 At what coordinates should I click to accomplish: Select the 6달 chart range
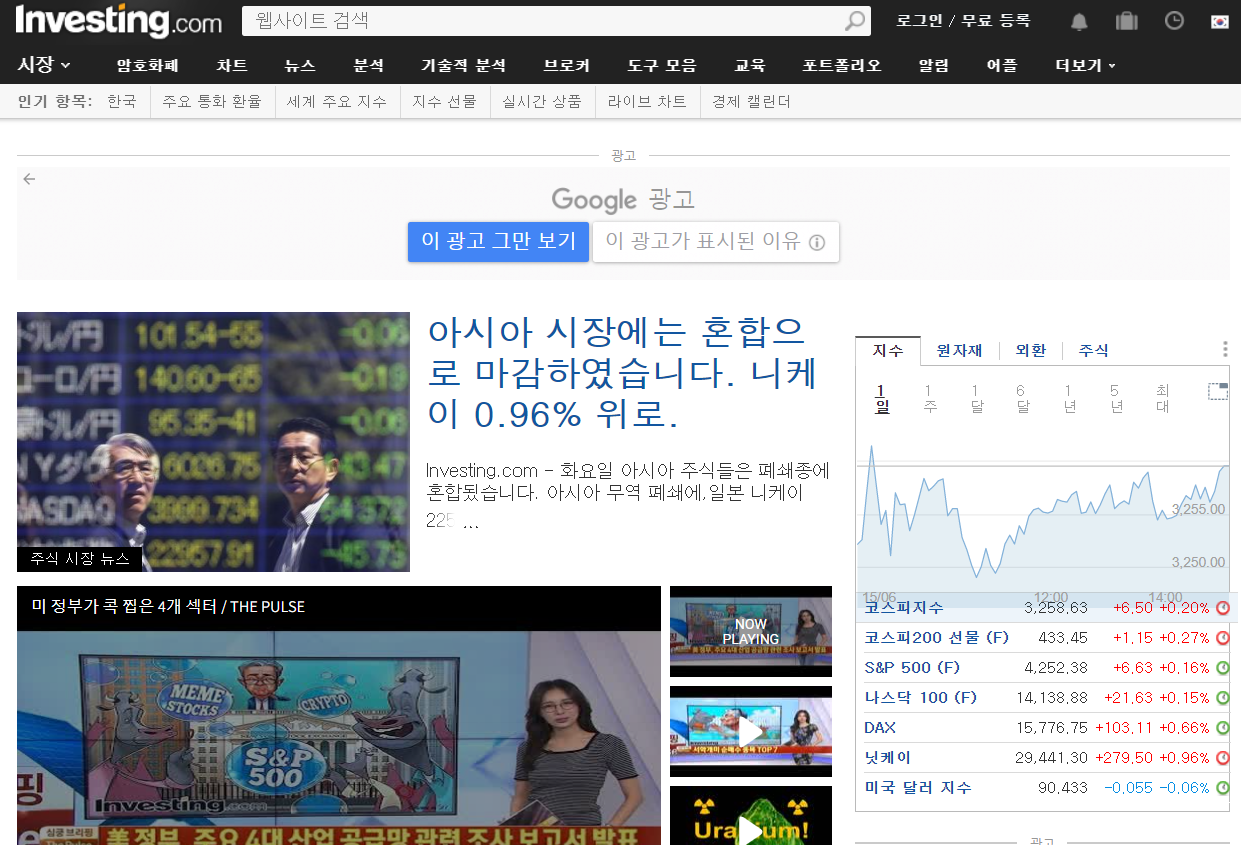point(1022,398)
